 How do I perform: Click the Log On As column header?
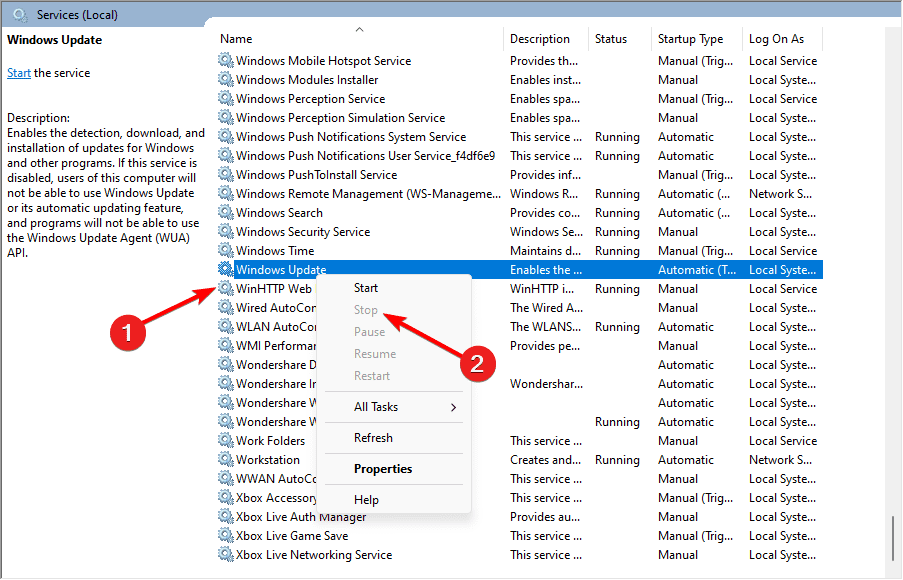[x=776, y=39]
